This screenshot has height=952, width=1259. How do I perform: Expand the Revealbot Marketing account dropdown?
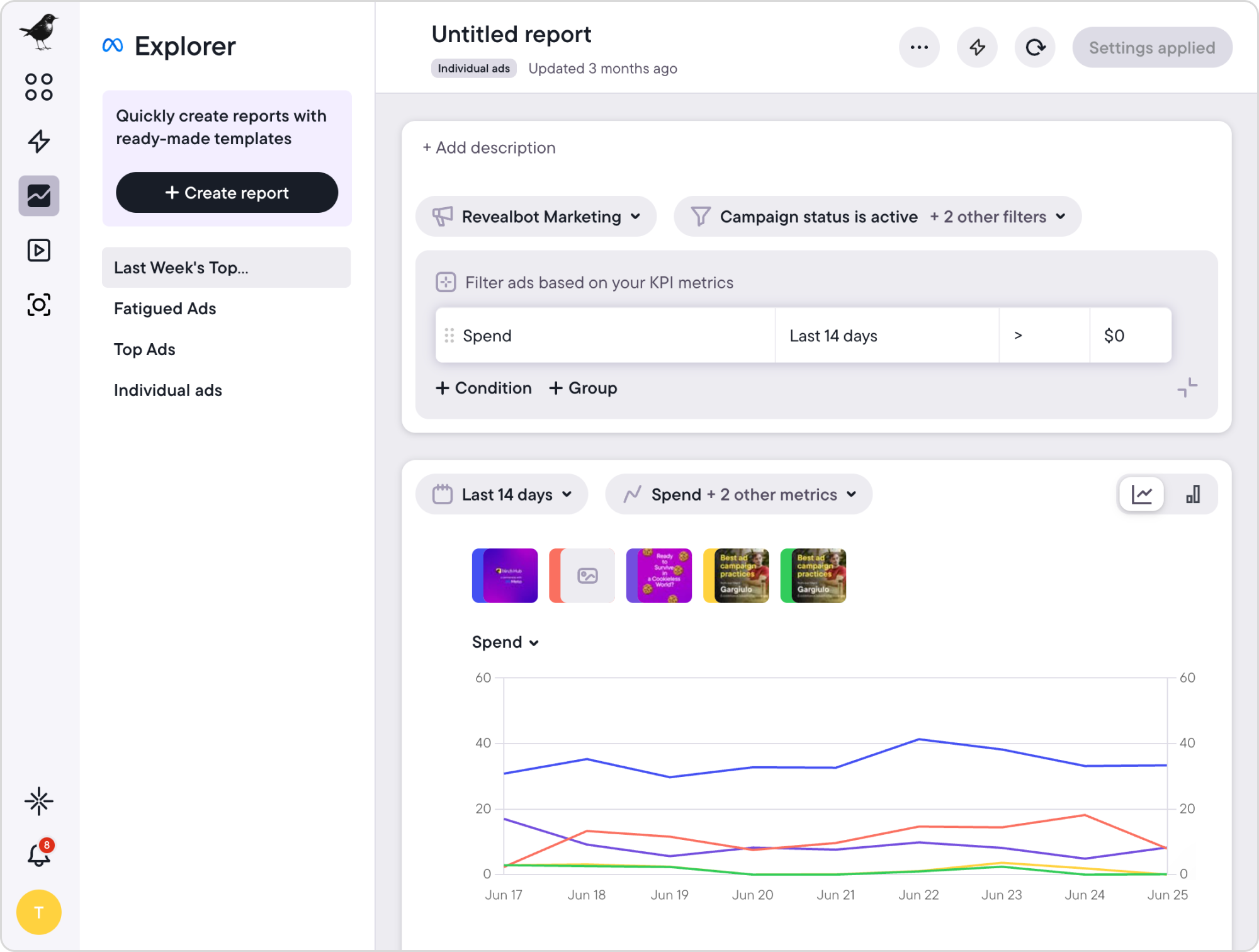[x=536, y=216]
